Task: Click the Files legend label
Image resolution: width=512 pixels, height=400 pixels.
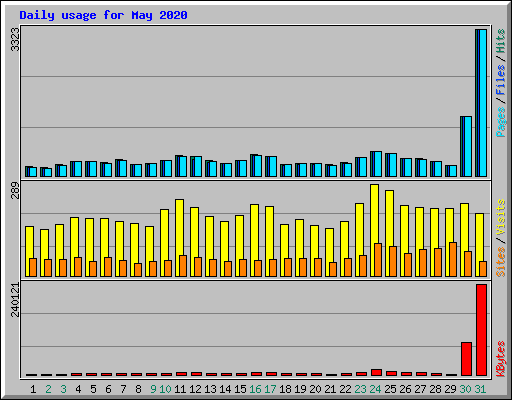Action: pyautogui.click(x=501, y=79)
